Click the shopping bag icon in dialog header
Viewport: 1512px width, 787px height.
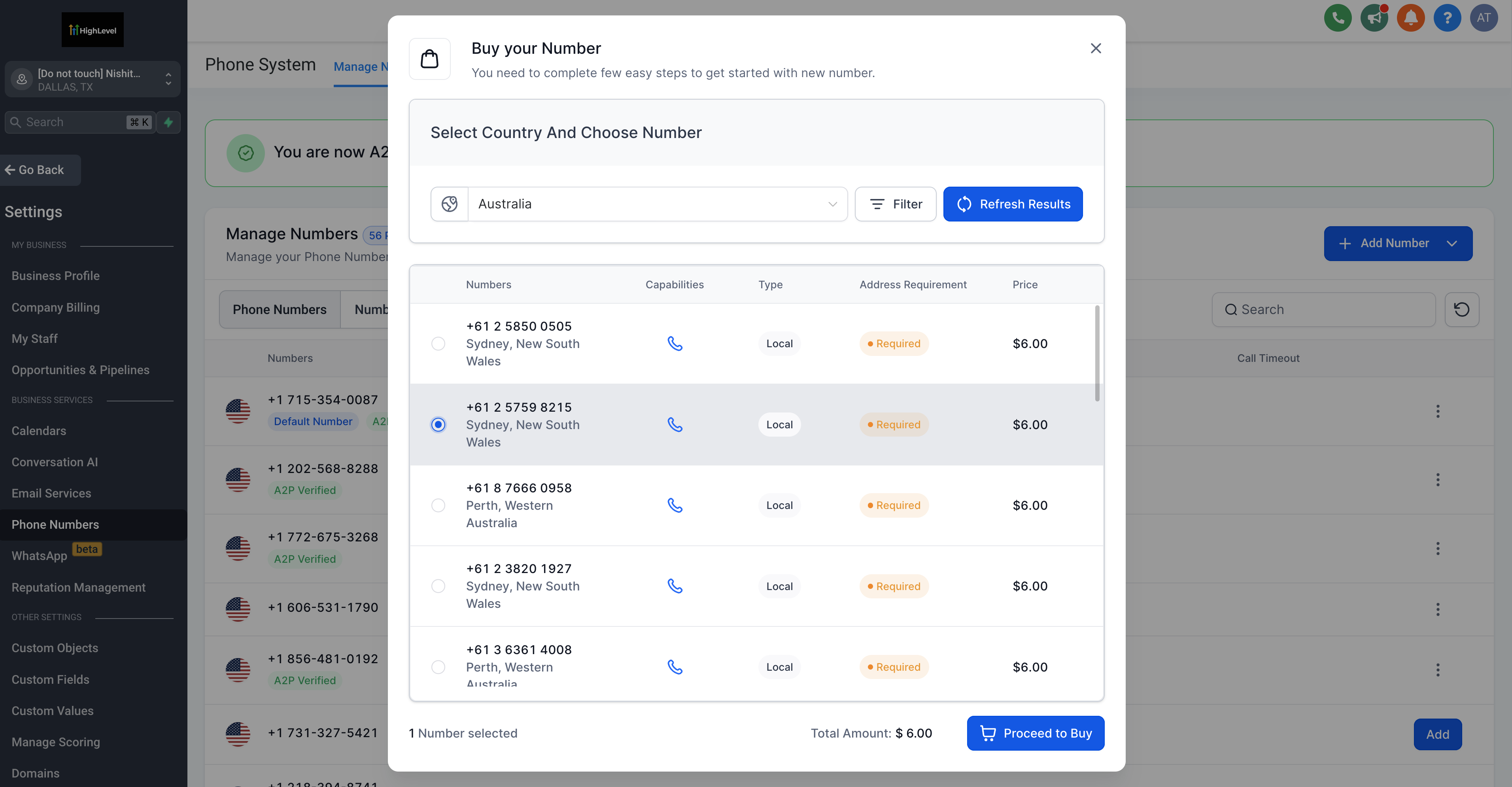430,59
